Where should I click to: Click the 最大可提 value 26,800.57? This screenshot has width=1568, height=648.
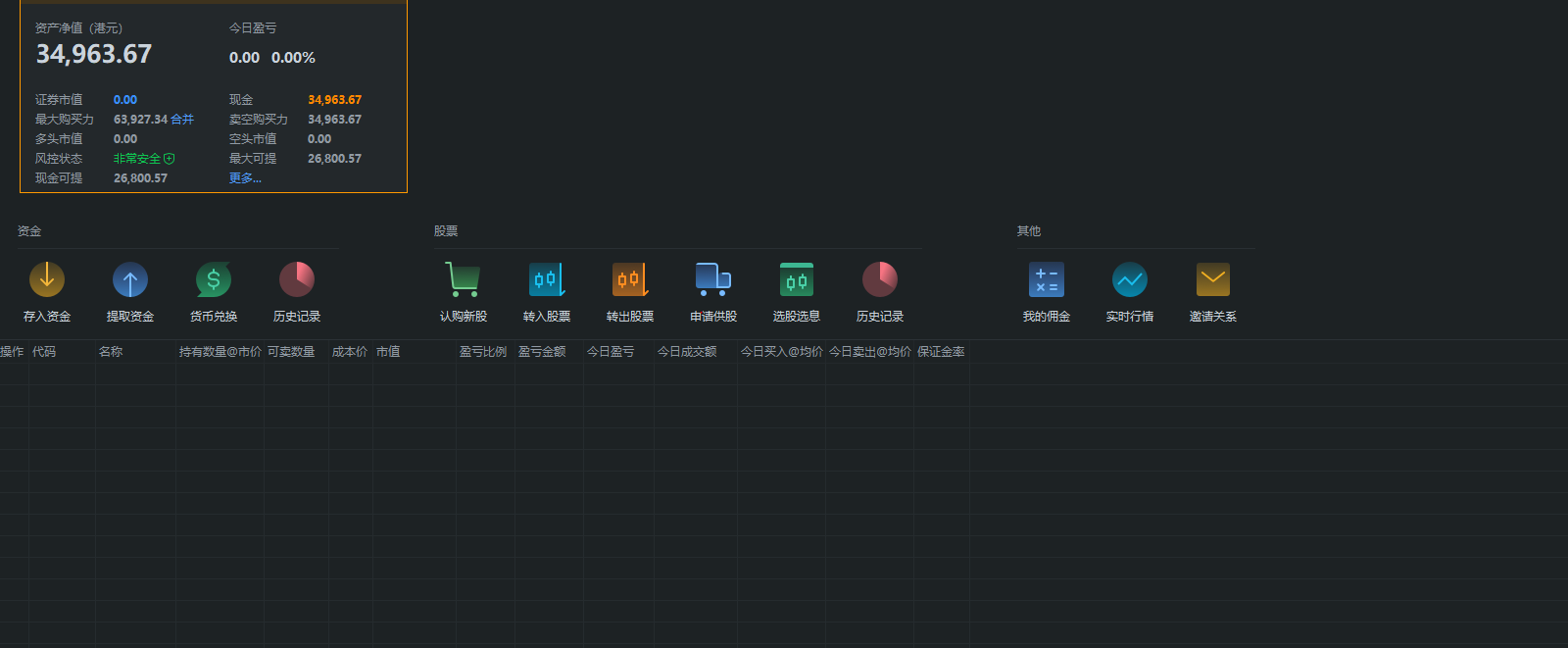coord(334,159)
